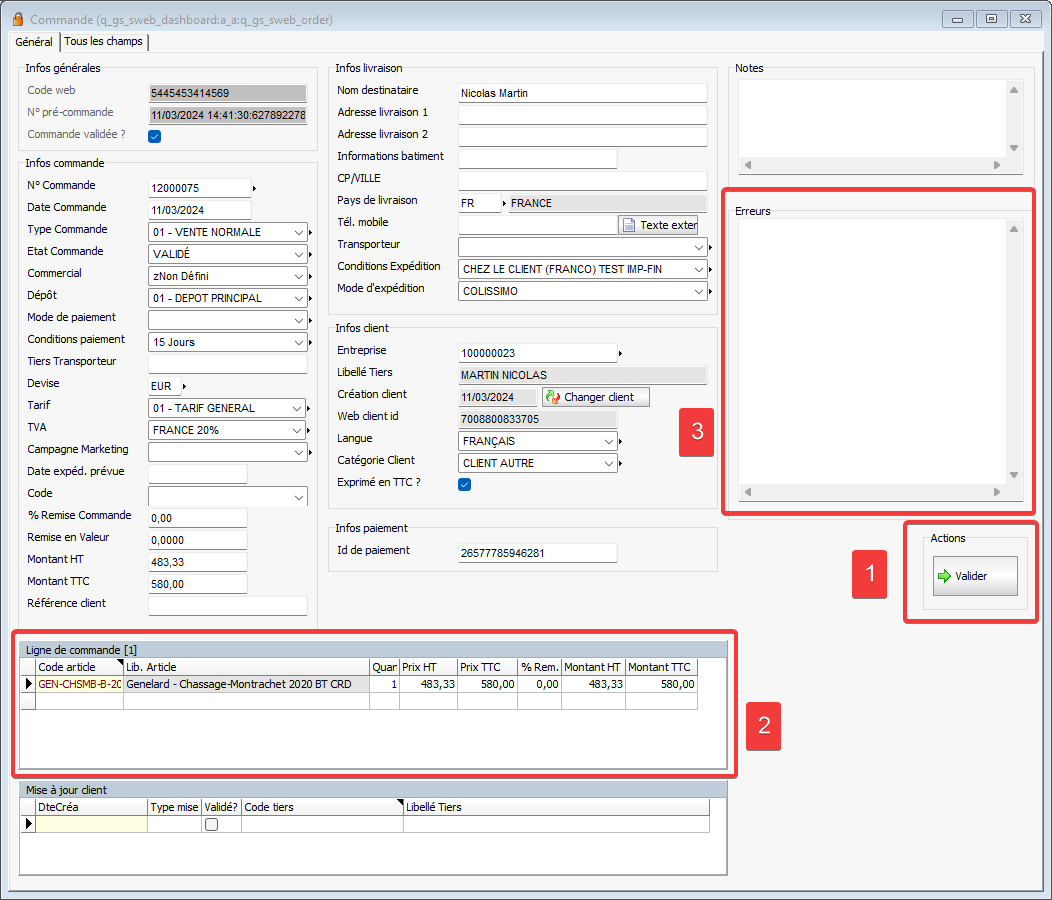This screenshot has height=900, width=1052.
Task: Switch to the Tous les champs tab
Action: point(104,42)
